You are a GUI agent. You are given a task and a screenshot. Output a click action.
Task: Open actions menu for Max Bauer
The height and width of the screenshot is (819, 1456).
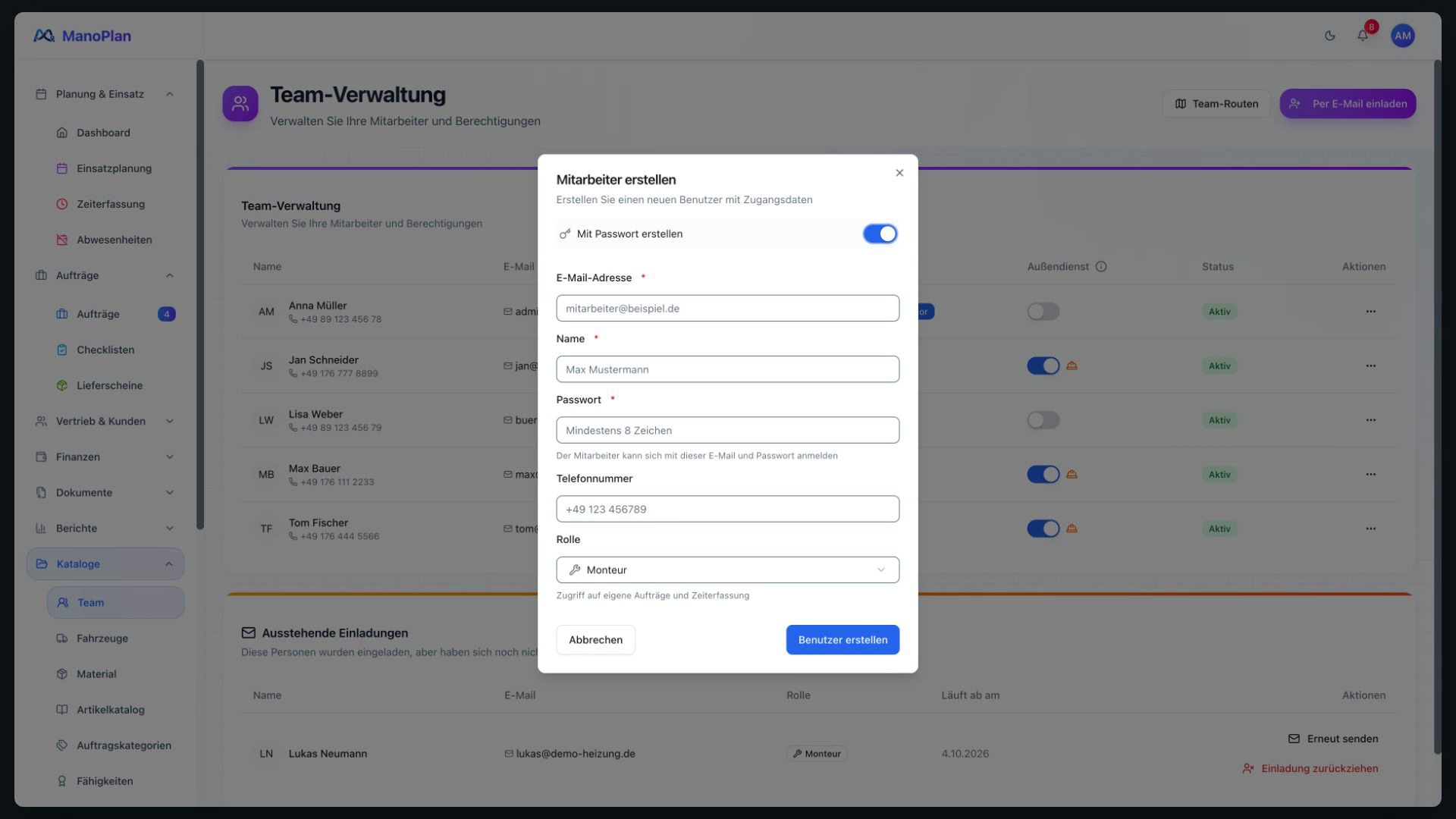1370,475
